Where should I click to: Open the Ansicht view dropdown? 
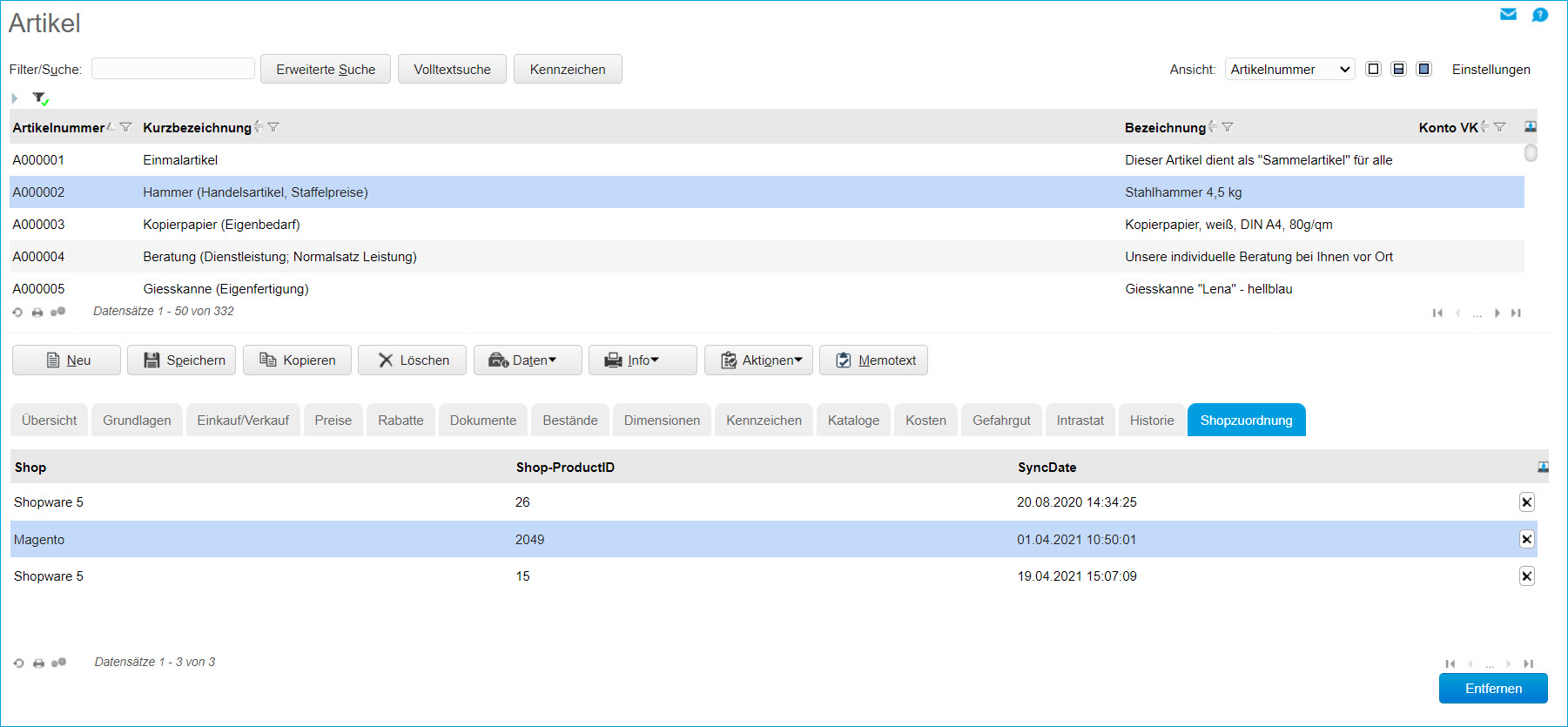[1289, 69]
